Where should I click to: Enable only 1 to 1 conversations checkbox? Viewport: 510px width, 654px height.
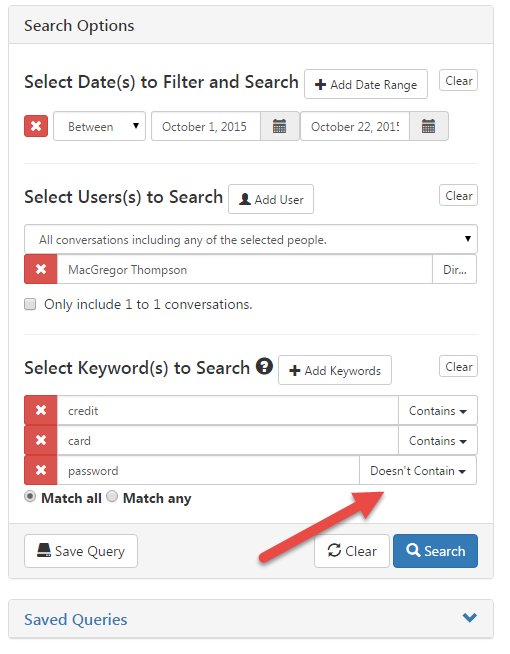click(x=30, y=304)
